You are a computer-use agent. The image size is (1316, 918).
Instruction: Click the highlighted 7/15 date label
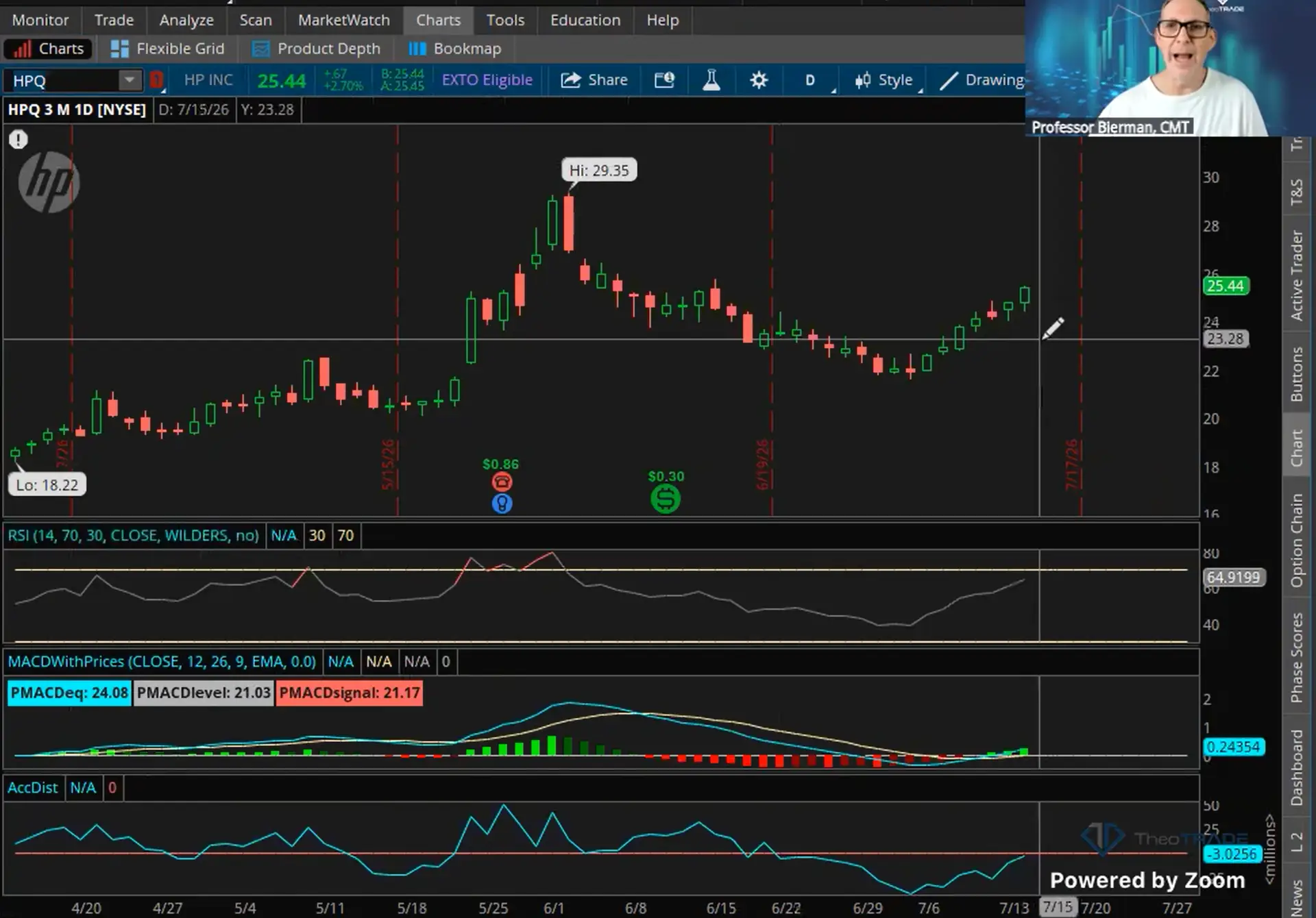[x=1058, y=907]
